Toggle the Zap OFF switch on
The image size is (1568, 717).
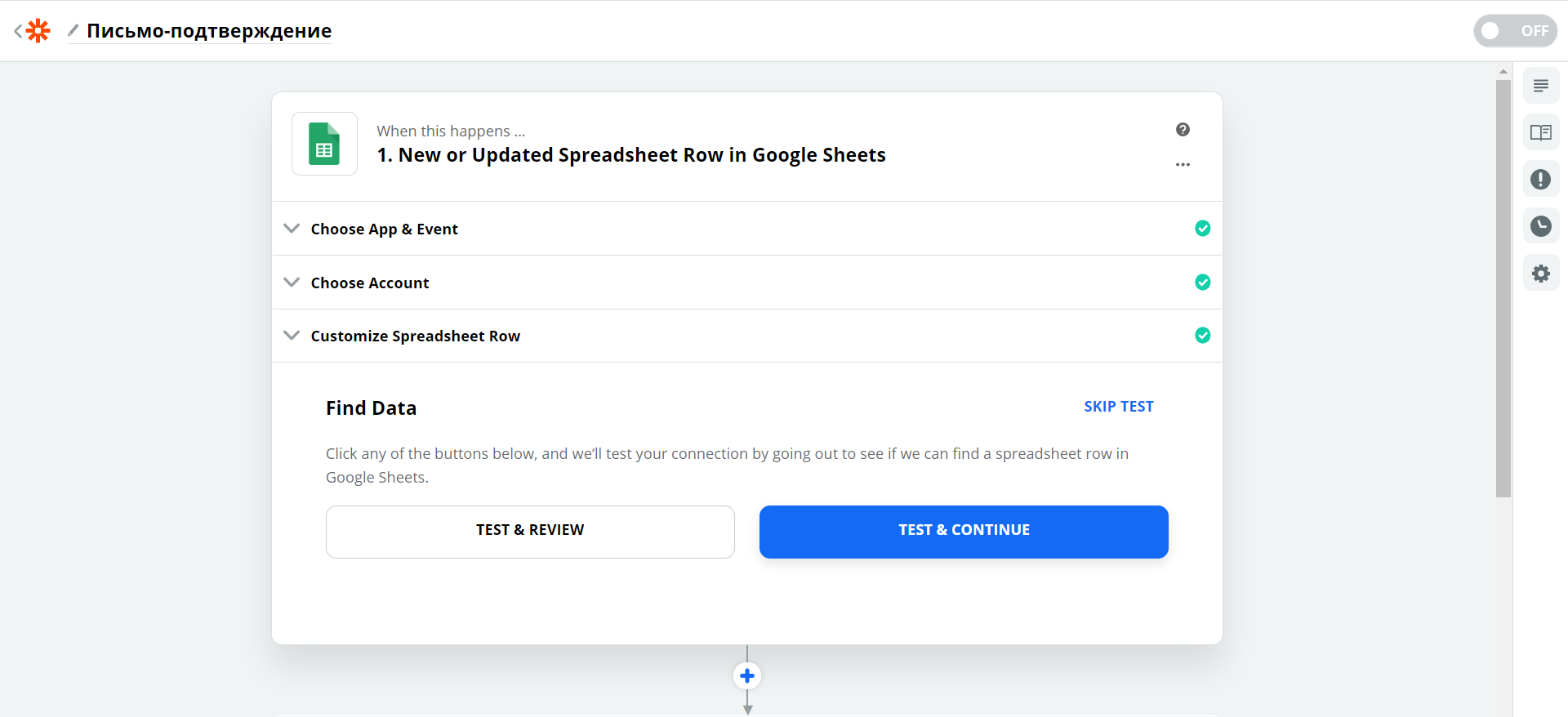(1515, 31)
